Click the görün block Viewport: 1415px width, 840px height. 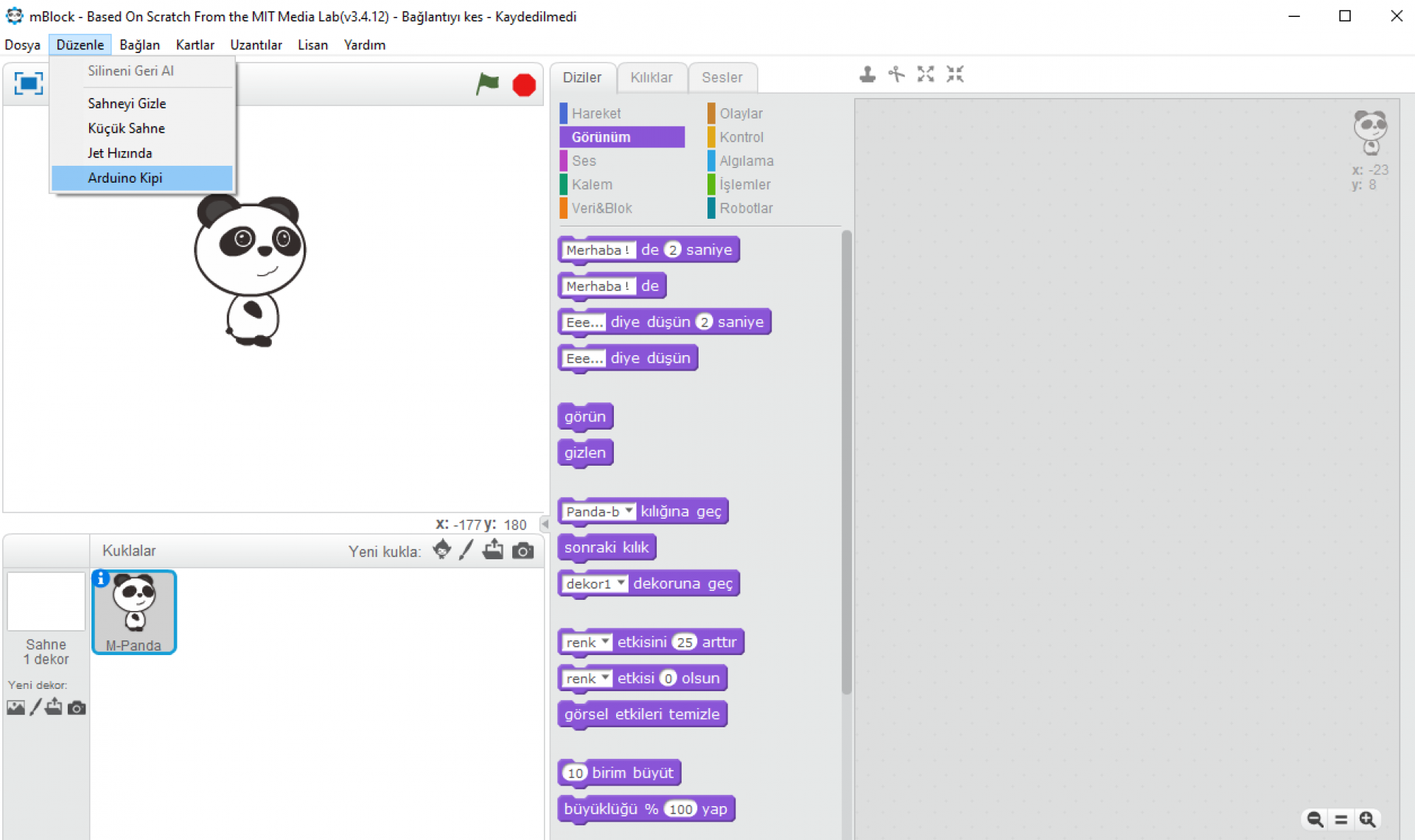point(585,417)
